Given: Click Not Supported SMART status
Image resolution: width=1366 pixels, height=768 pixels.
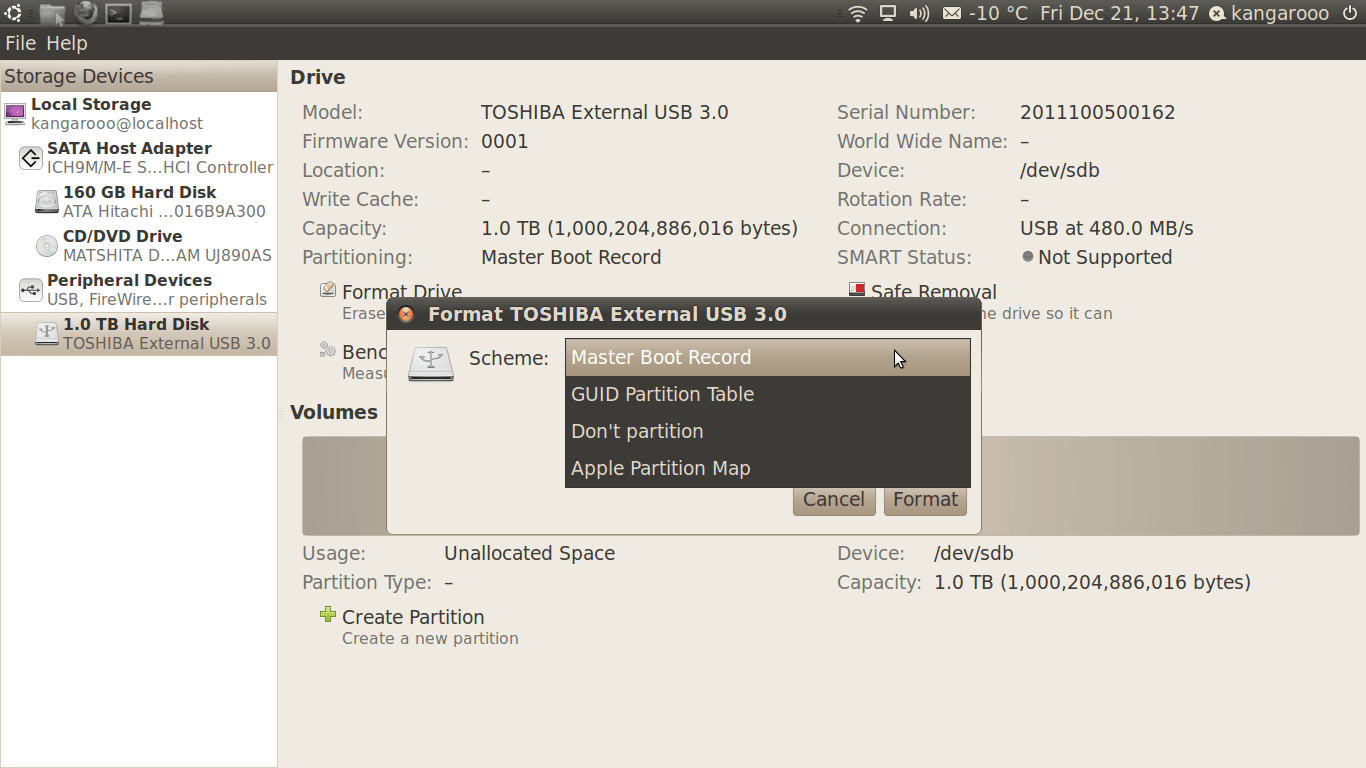Looking at the screenshot, I should (1105, 257).
